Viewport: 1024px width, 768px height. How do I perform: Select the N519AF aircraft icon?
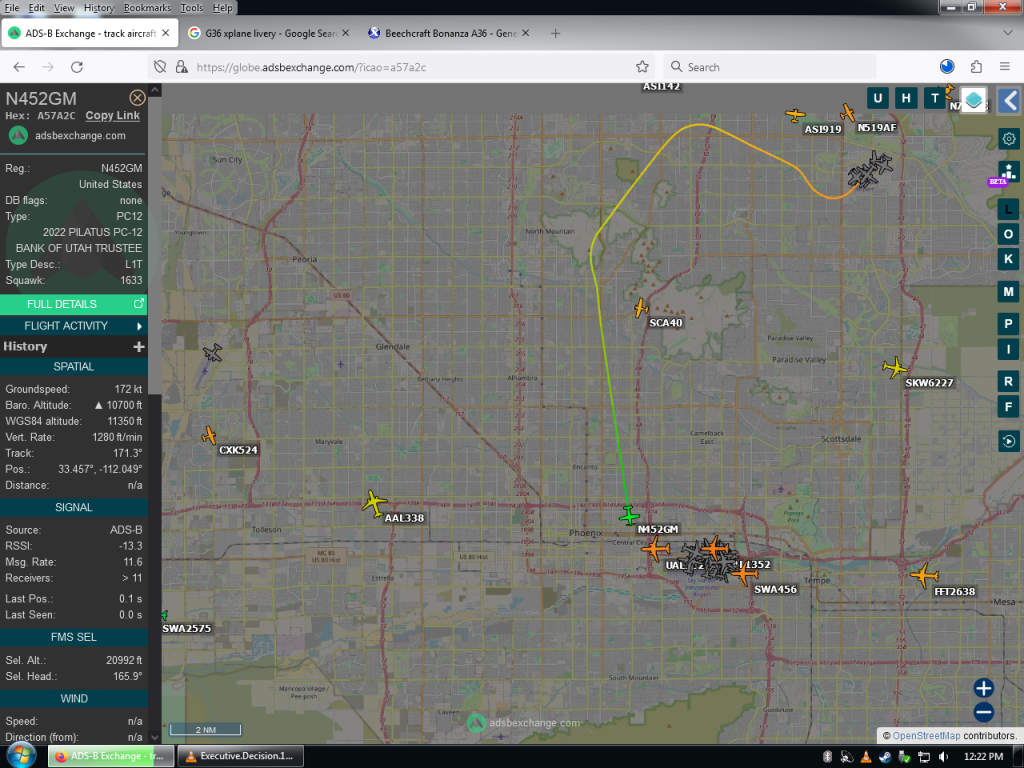point(848,113)
